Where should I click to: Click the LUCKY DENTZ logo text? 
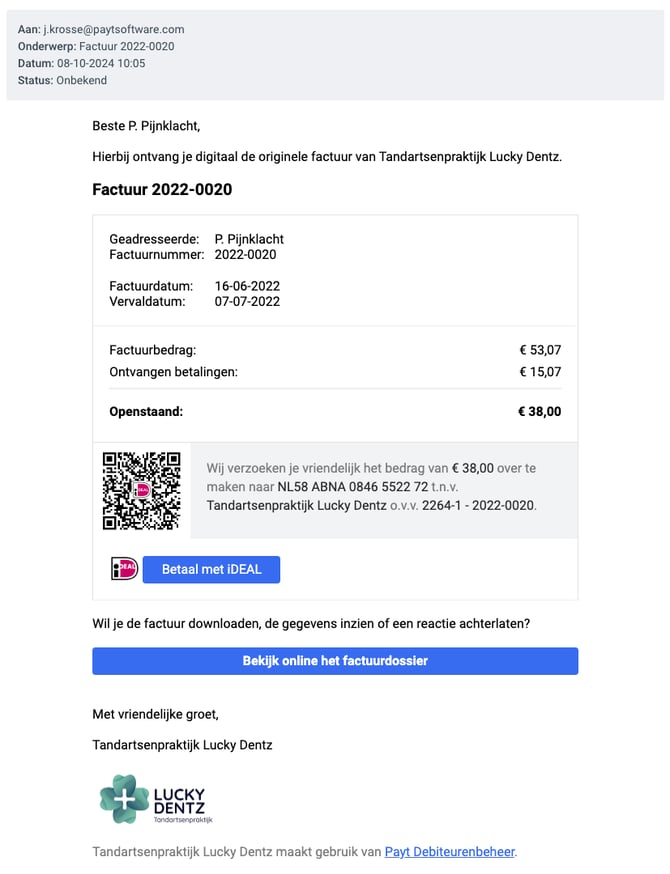coord(179,801)
